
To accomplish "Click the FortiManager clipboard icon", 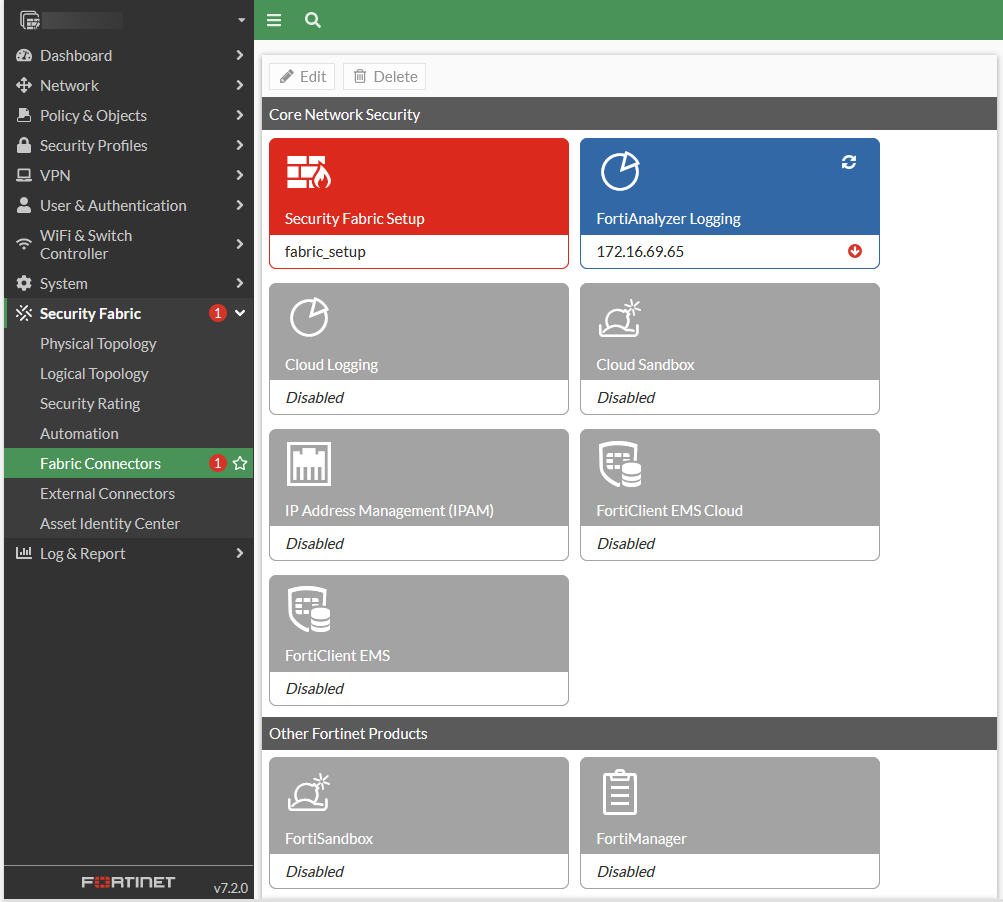I will tap(619, 792).
